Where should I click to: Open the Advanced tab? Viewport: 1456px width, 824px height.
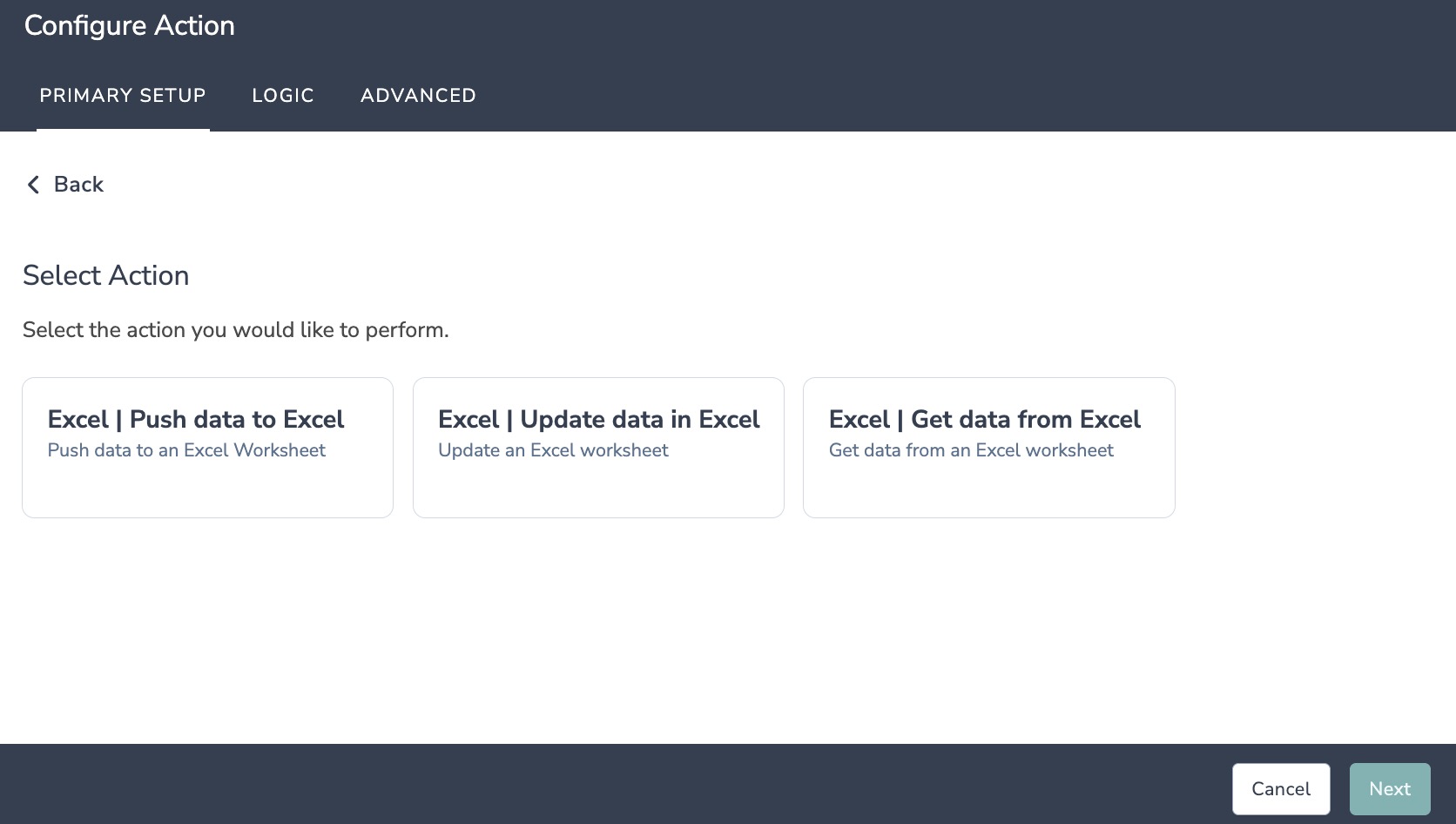pos(418,96)
